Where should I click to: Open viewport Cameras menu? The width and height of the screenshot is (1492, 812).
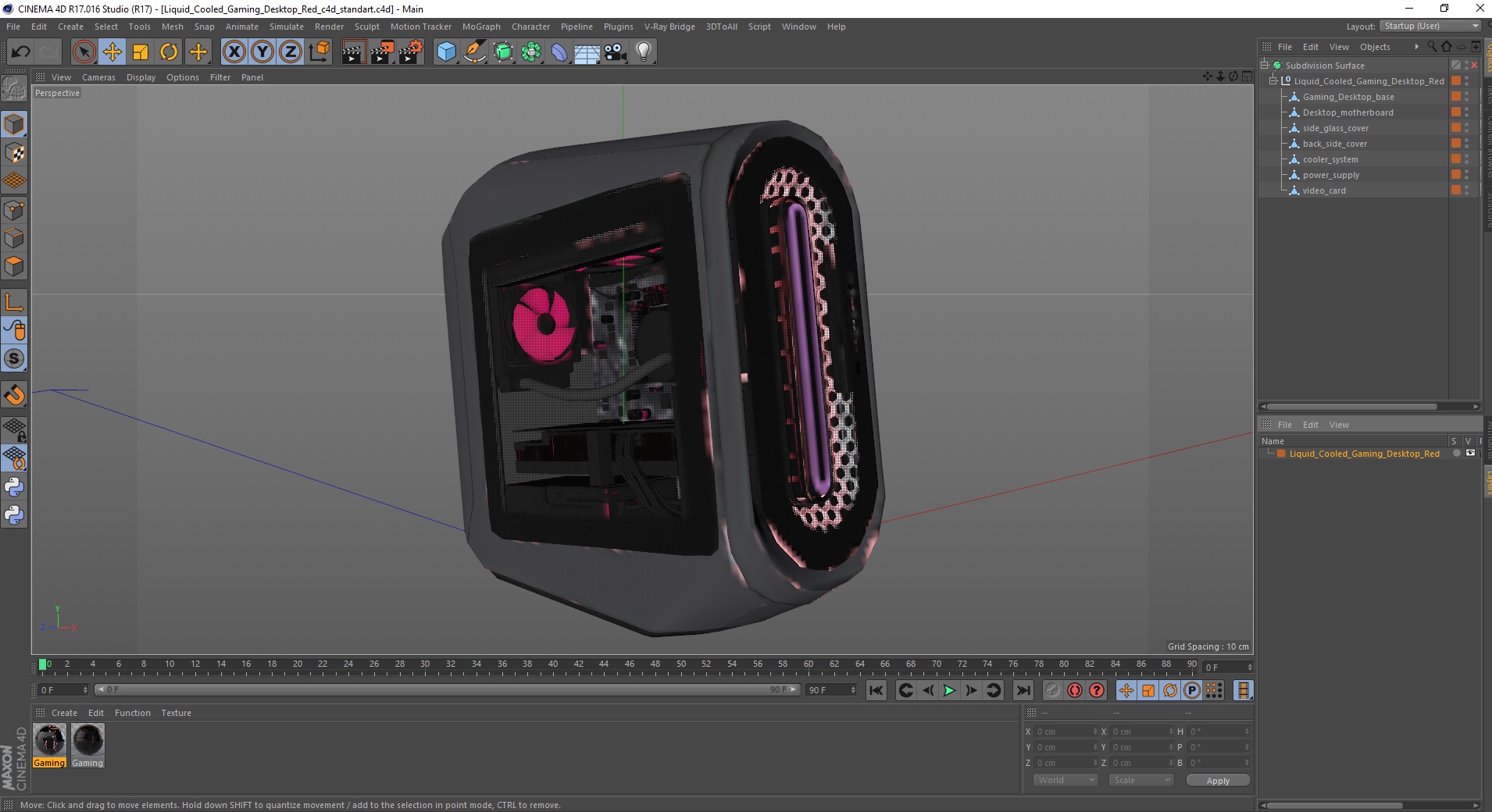click(x=98, y=77)
